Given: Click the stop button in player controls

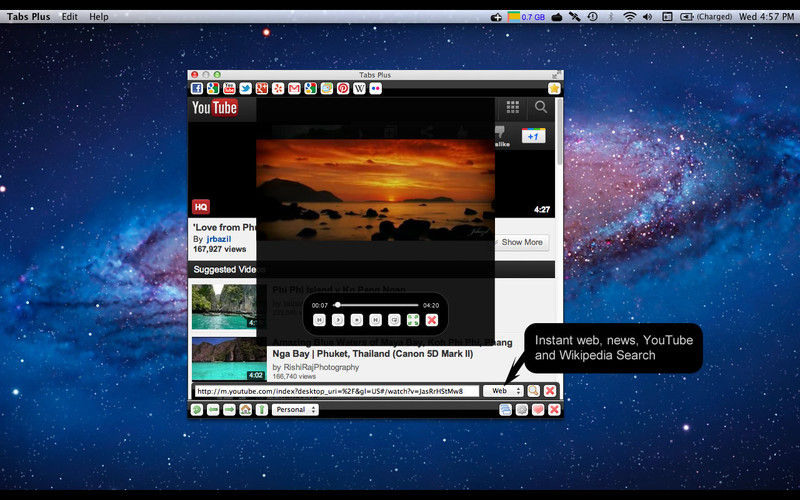Looking at the screenshot, I should point(357,320).
